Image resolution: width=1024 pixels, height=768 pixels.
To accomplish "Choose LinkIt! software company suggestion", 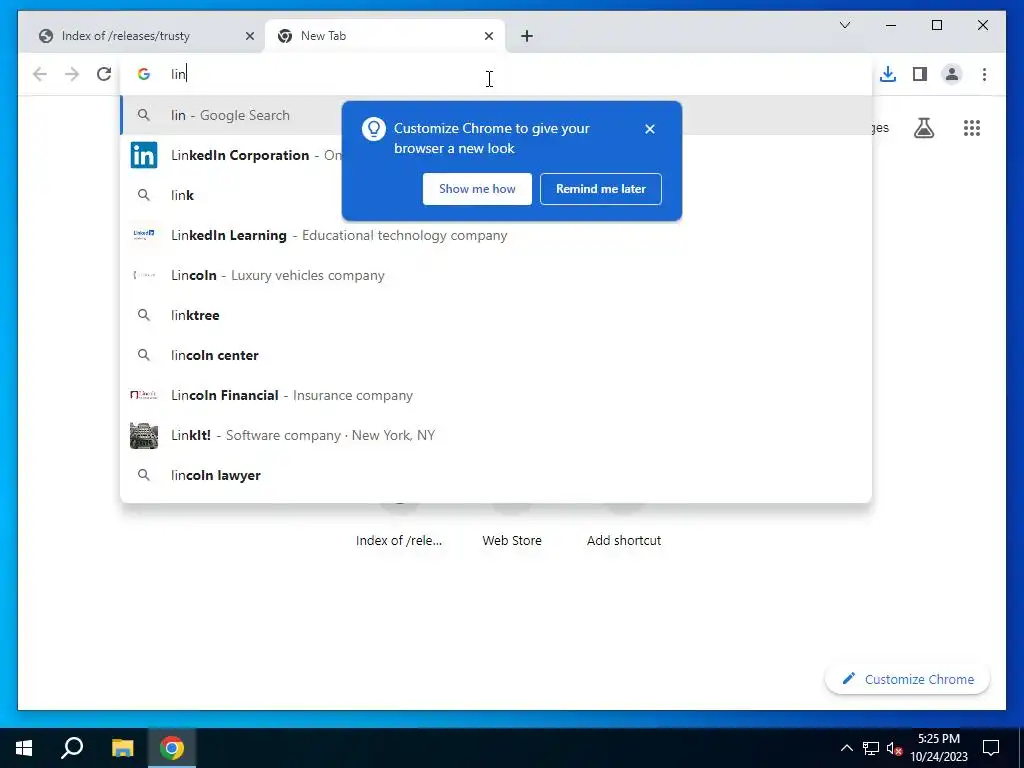I will 496,435.
